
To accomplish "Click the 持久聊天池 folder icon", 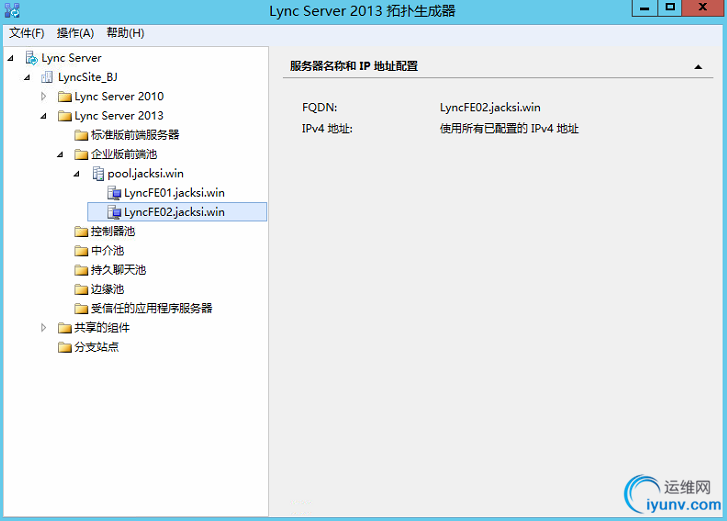I will coord(81,270).
